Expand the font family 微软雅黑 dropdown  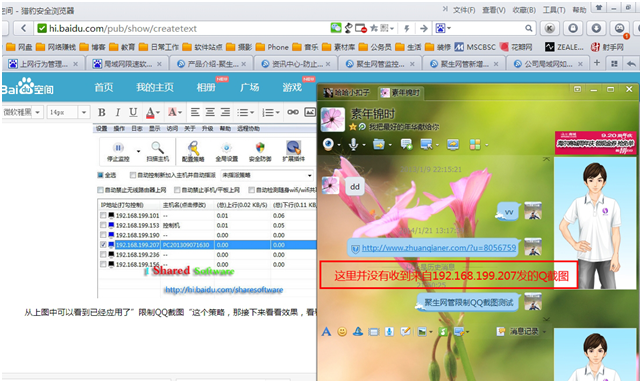tap(37, 112)
